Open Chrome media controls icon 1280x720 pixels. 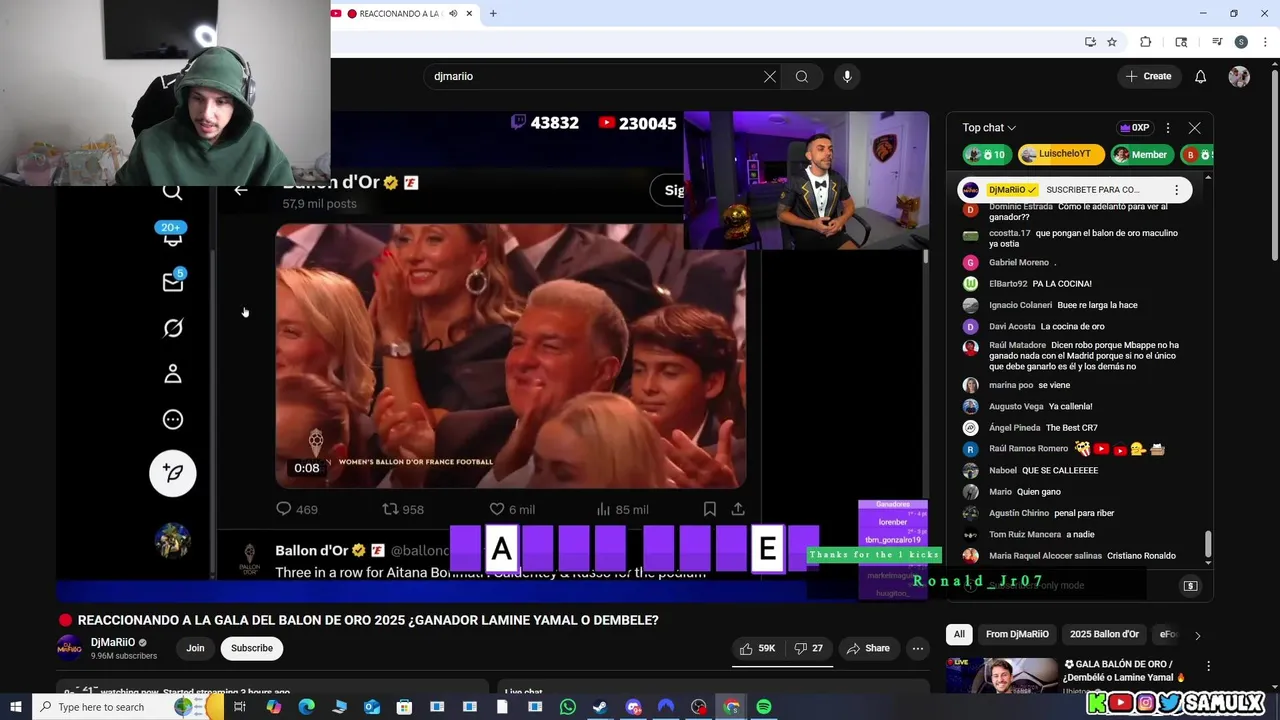pyautogui.click(x=1217, y=42)
